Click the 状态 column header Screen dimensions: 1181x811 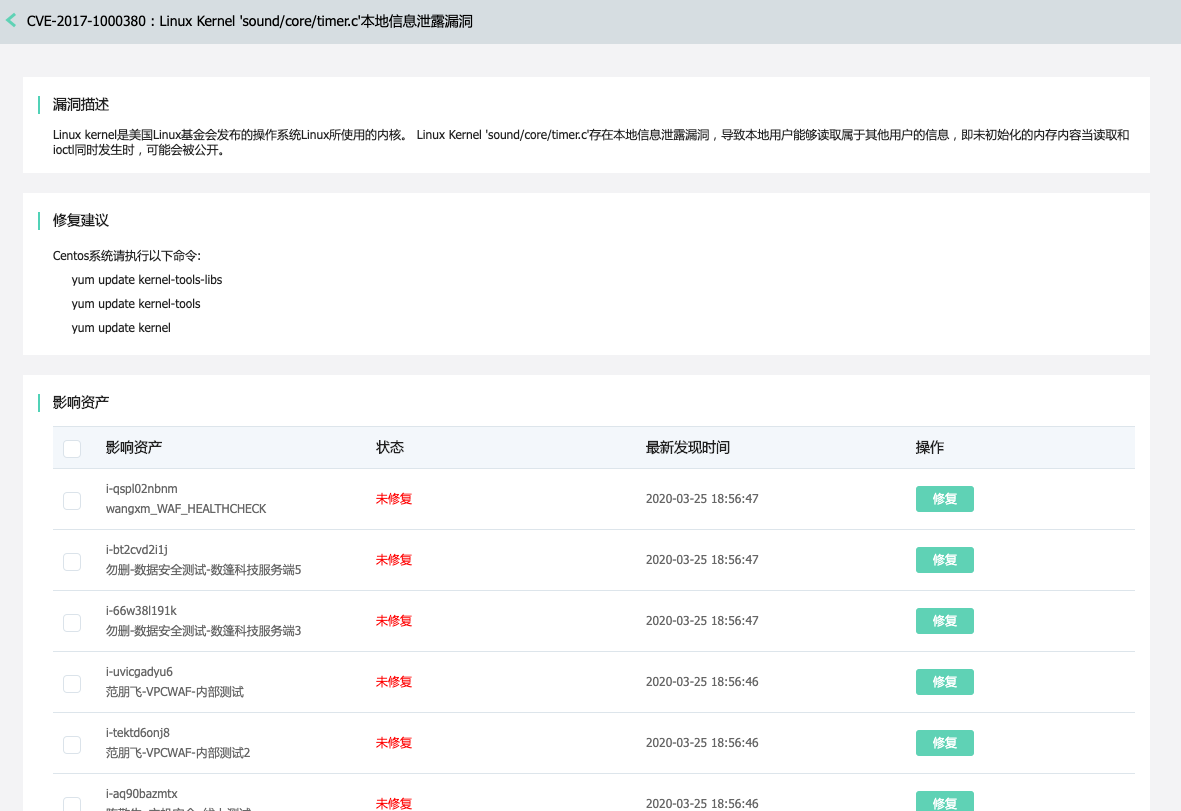point(389,447)
